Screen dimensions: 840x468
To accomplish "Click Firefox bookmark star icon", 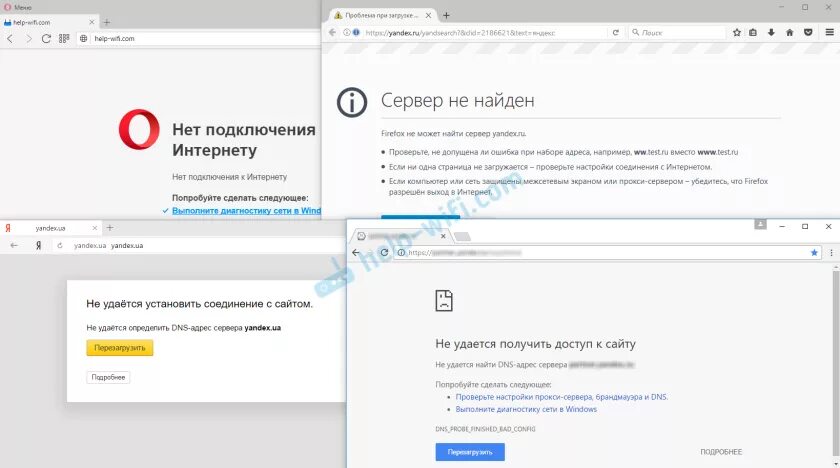I will pyautogui.click(x=737, y=33).
